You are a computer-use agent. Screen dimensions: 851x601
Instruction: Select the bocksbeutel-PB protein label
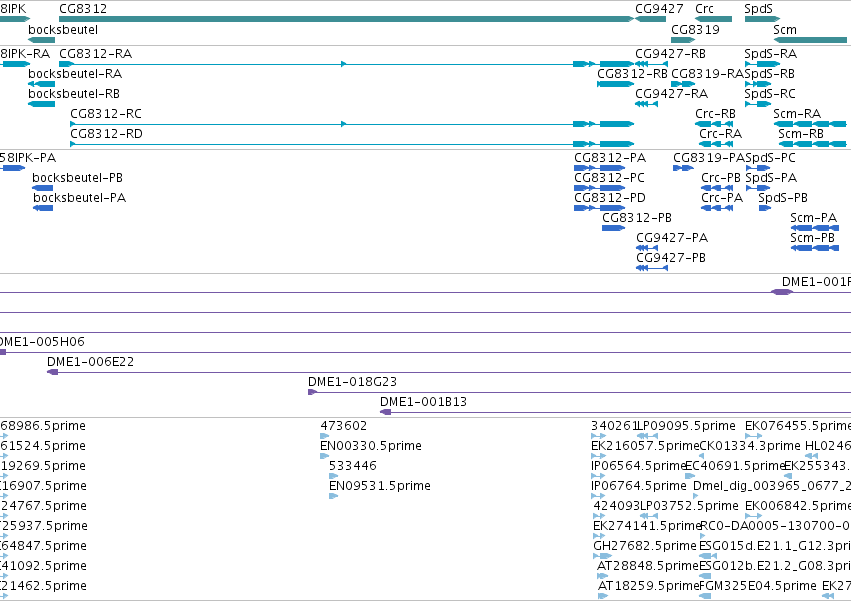tap(78, 178)
